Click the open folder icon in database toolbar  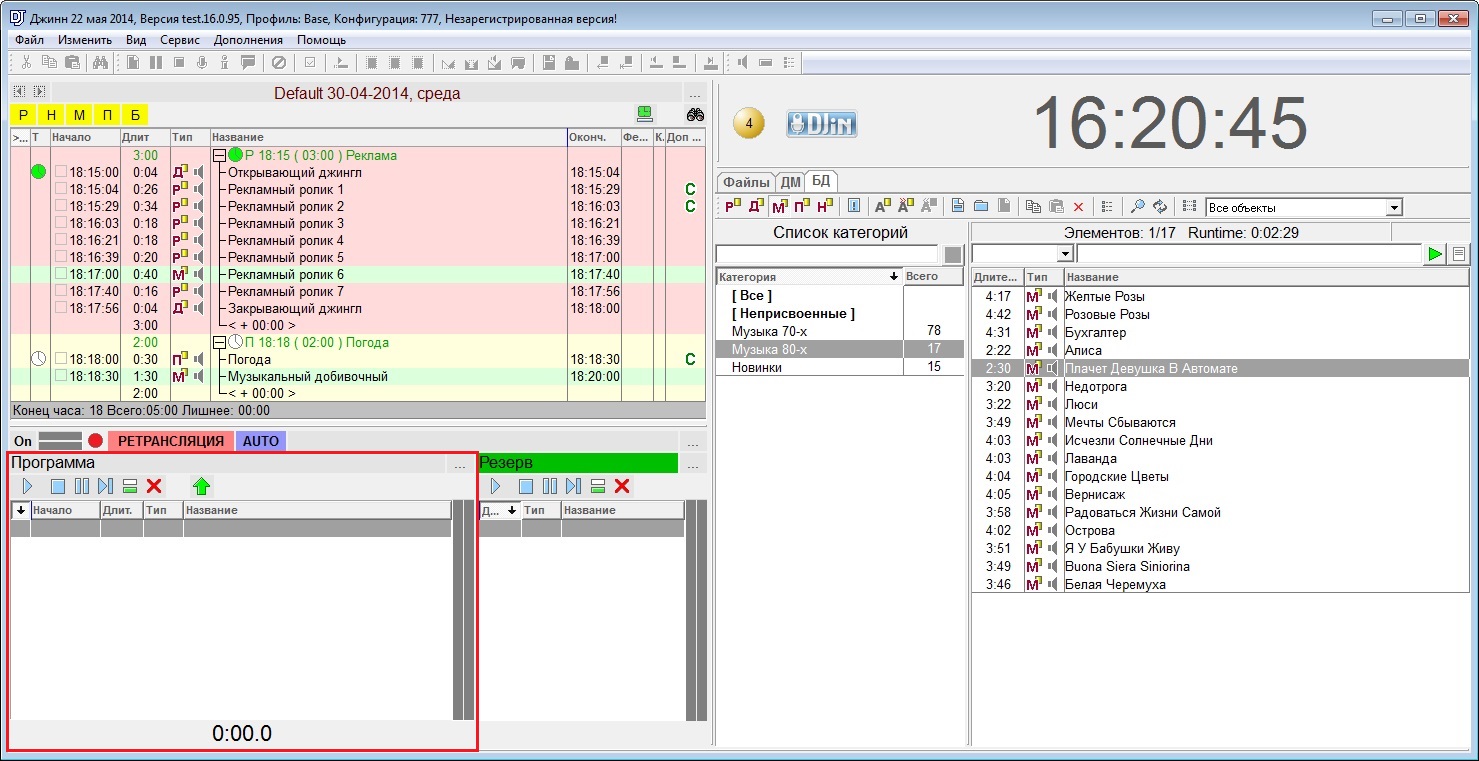point(981,206)
